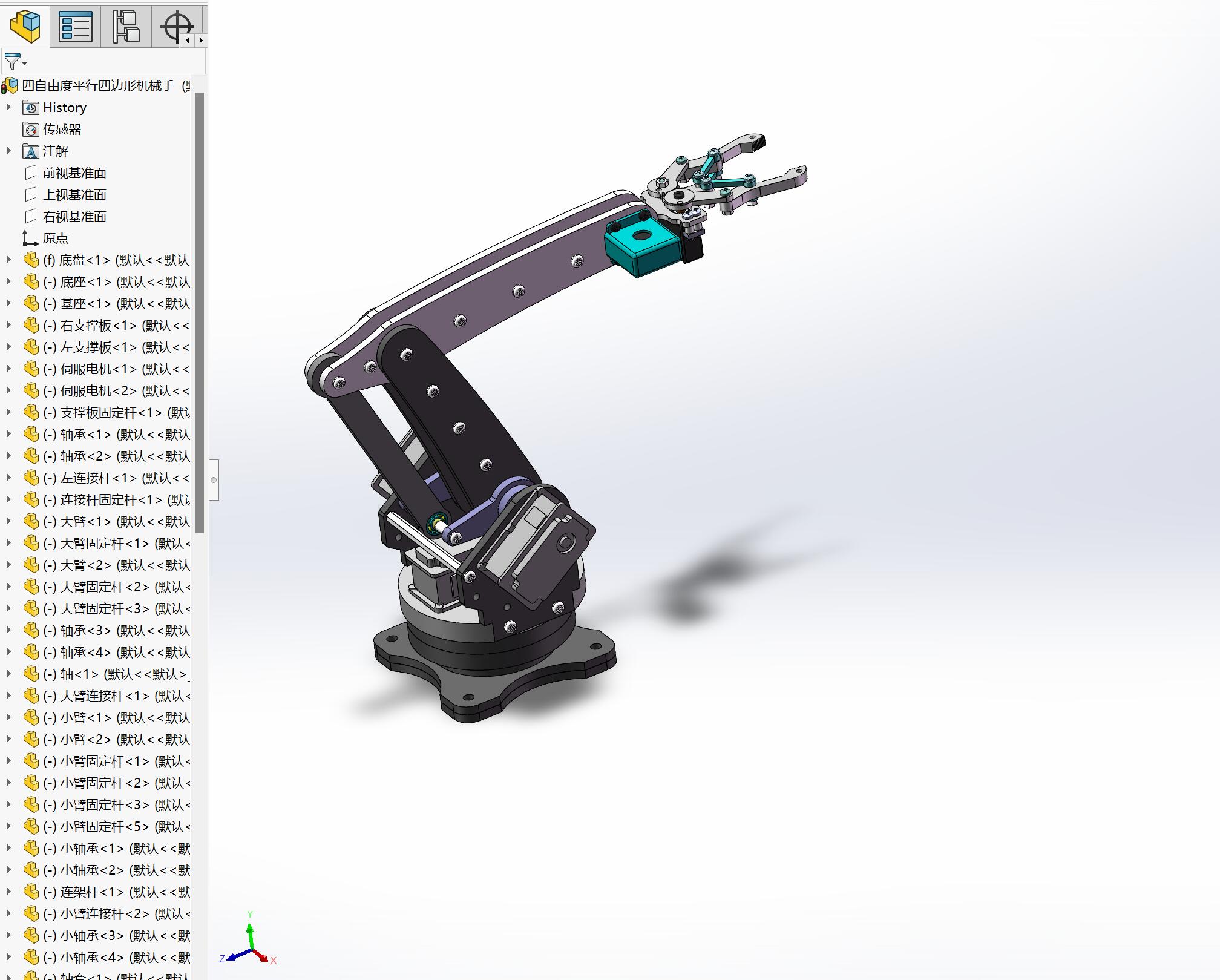
Task: Open the ConfigurationManager tab icon
Action: click(126, 26)
